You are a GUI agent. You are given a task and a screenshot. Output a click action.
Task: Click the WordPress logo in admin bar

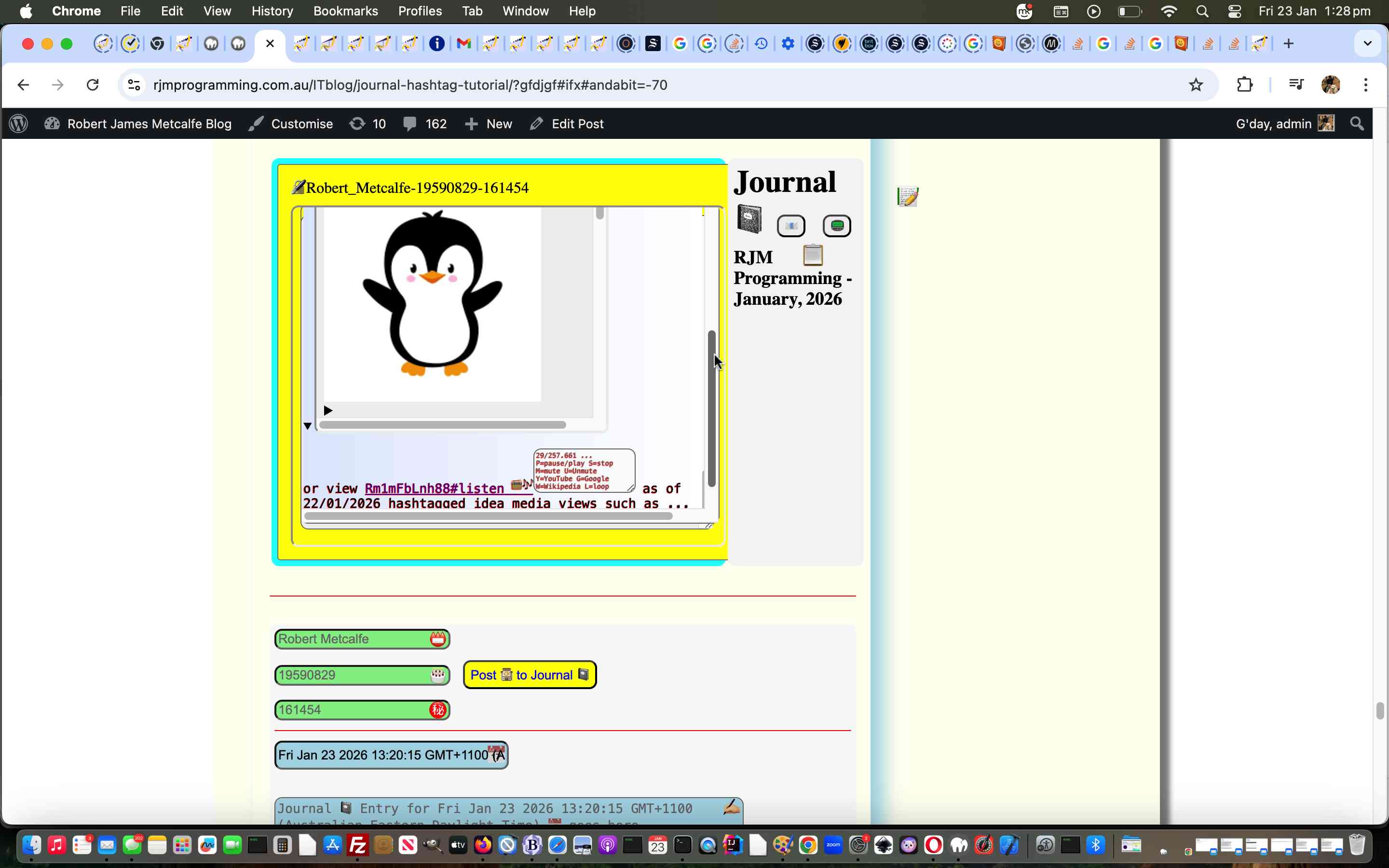tap(18, 123)
